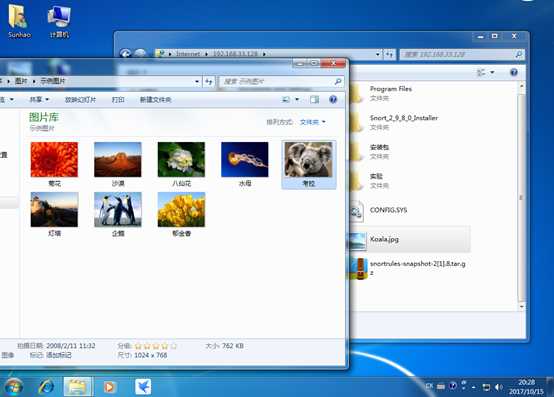Open the view options arrow in the pictures window

(297, 100)
